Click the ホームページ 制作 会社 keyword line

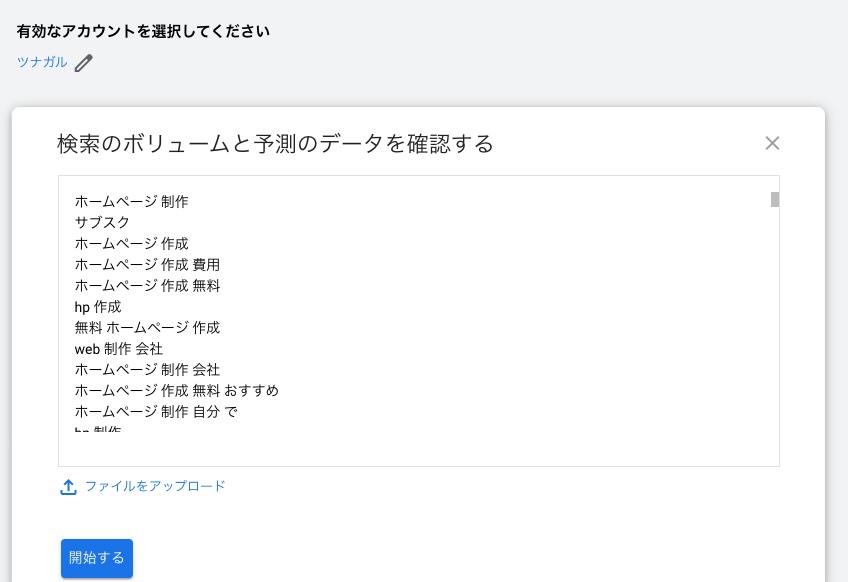(x=147, y=369)
